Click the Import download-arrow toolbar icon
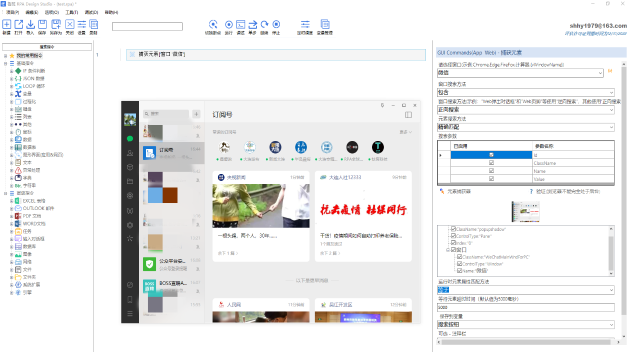Image resolution: width=631 pixels, height=360 pixels. coord(30,25)
